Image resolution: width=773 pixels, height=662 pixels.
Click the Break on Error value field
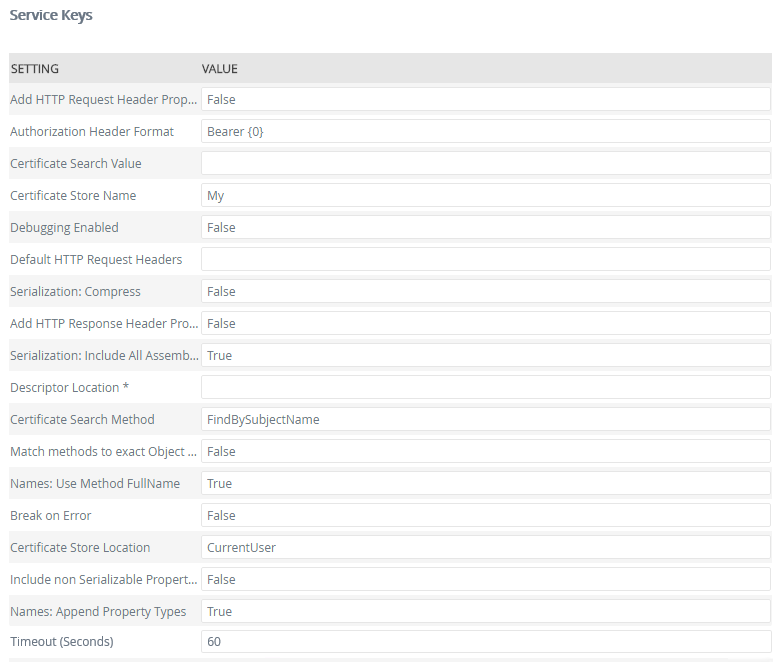point(486,516)
